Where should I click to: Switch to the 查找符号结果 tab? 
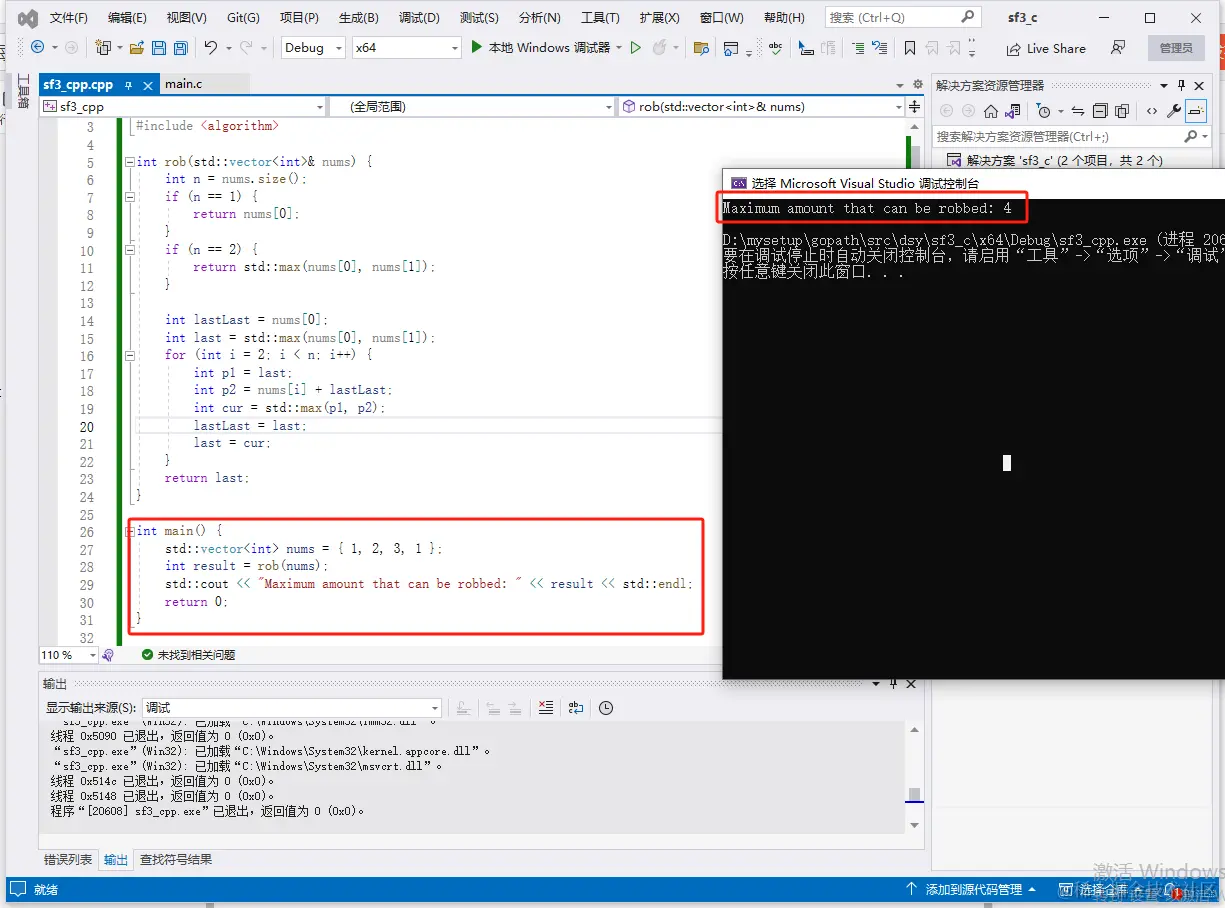click(176, 860)
